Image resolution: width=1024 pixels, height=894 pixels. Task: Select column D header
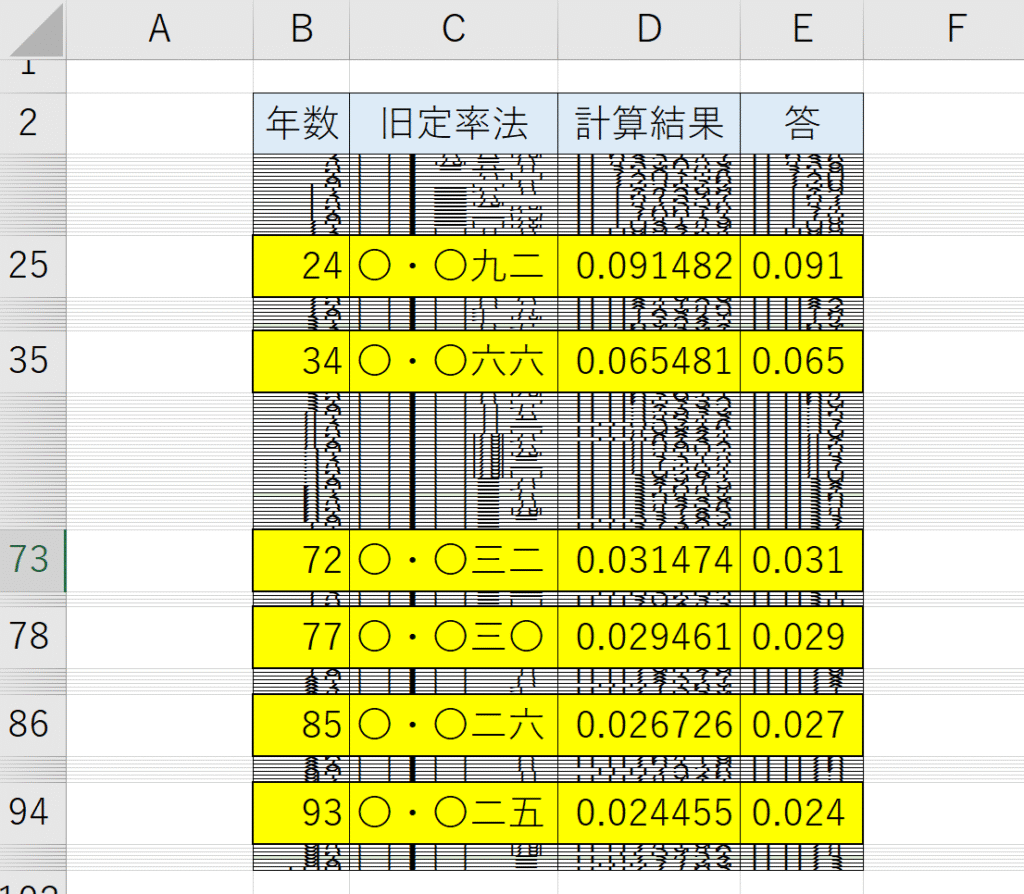(648, 29)
